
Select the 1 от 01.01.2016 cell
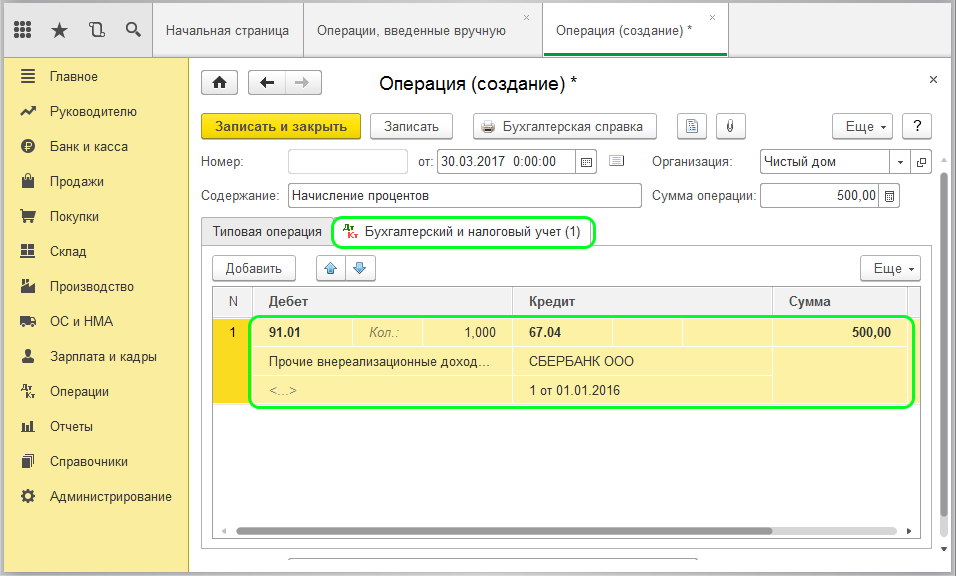[643, 390]
